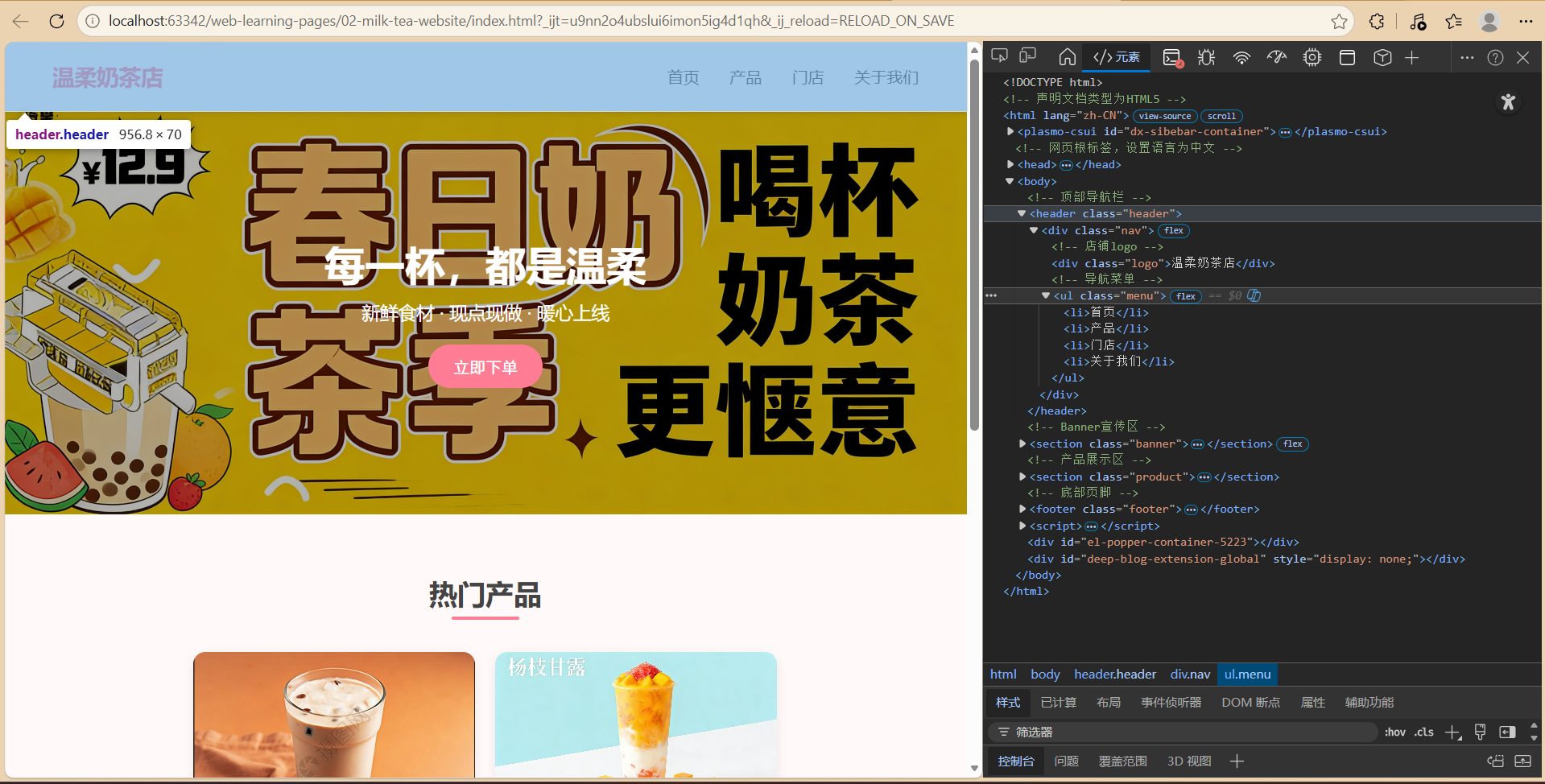The image size is (1545, 784).
Task: Open the Application window-icon panel
Action: (x=1347, y=58)
